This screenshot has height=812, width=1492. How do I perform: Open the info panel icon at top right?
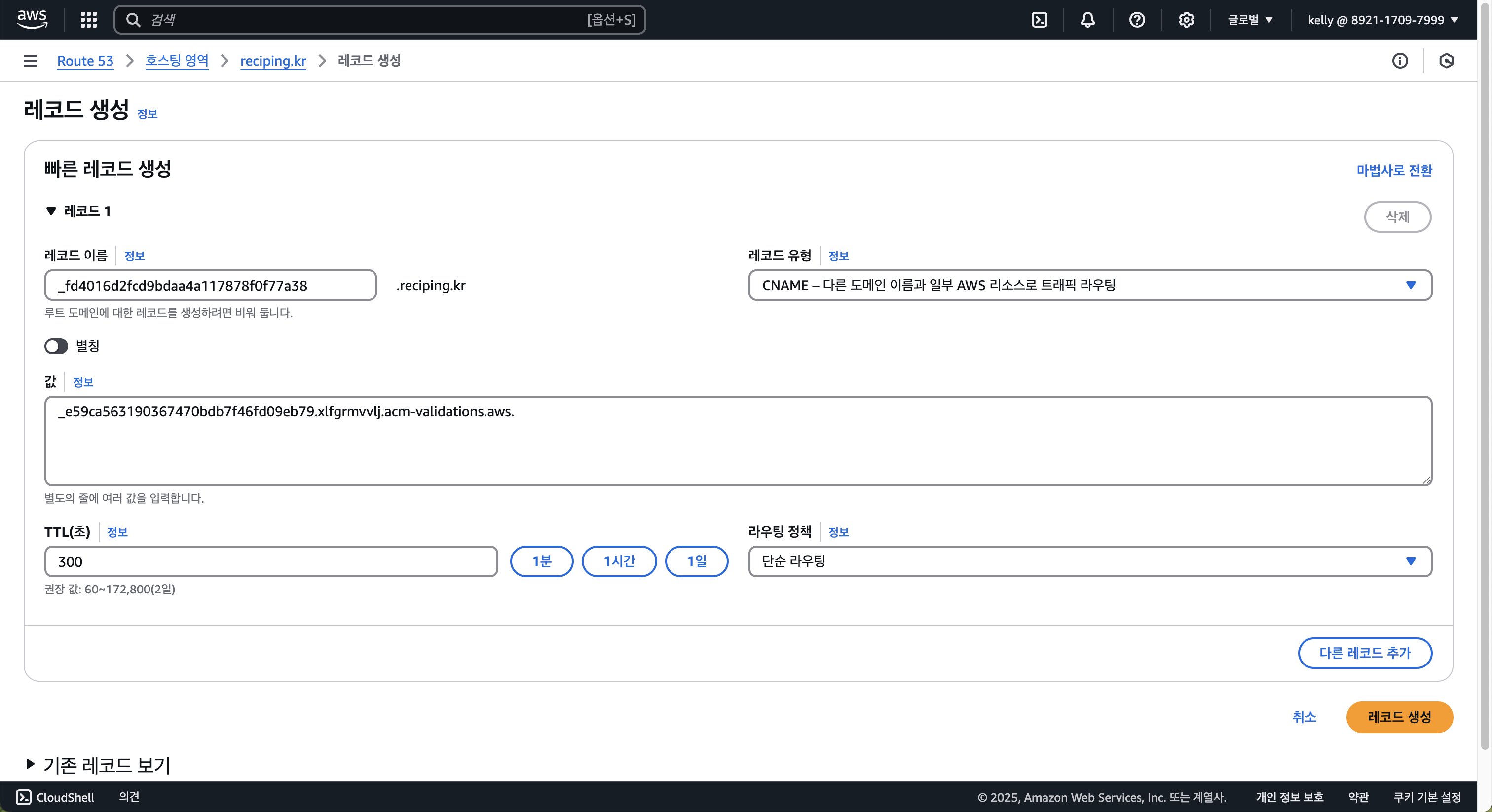click(1399, 61)
